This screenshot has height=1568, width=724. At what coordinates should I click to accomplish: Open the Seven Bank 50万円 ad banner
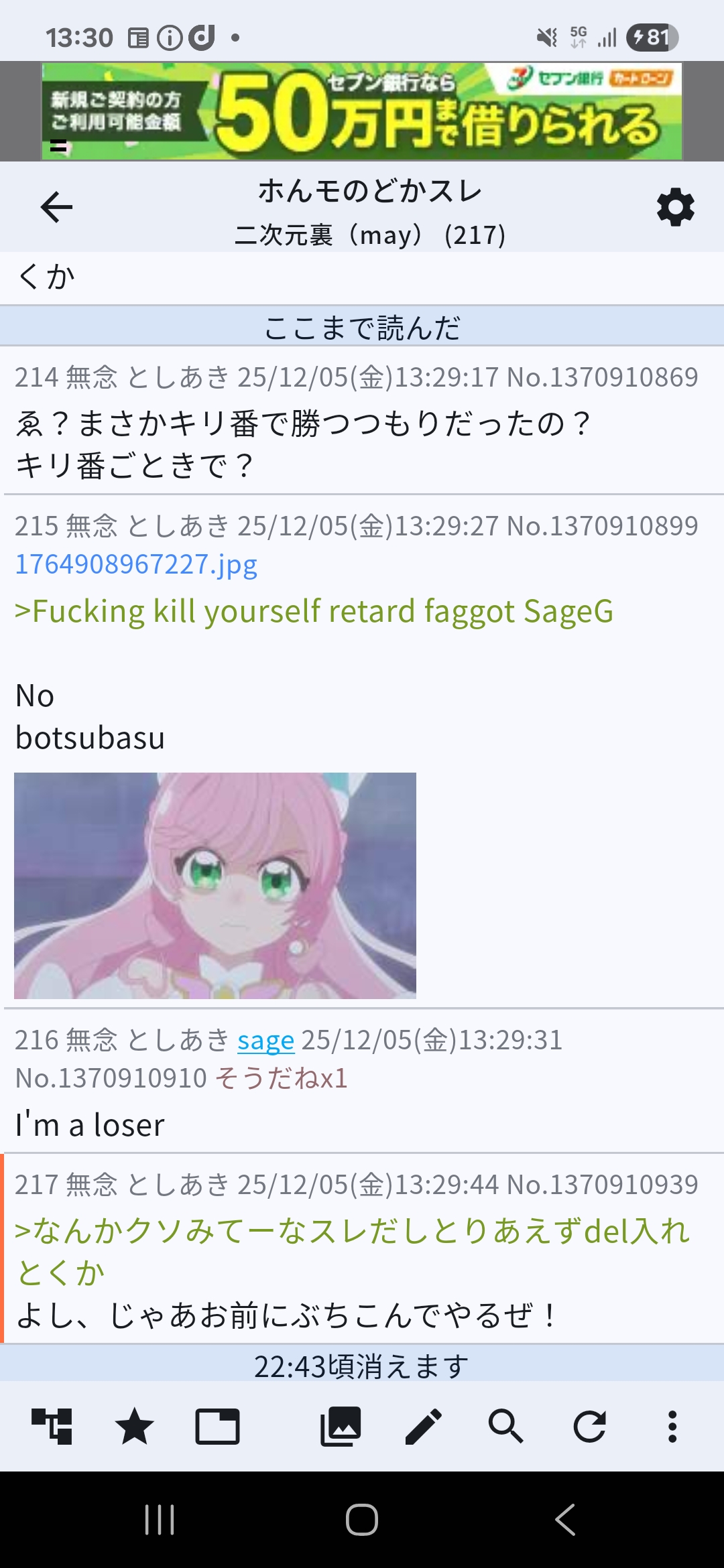[x=362, y=111]
